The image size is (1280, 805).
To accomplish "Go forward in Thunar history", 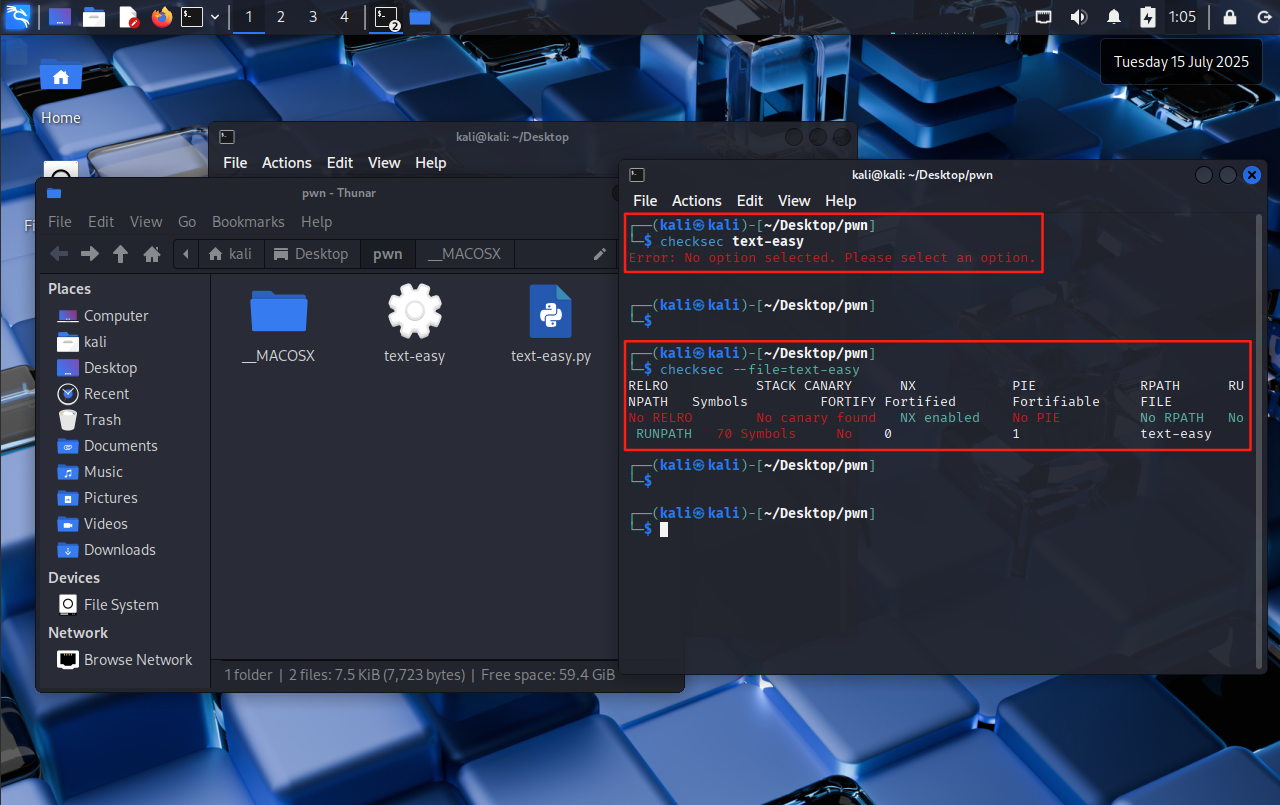I will point(90,254).
